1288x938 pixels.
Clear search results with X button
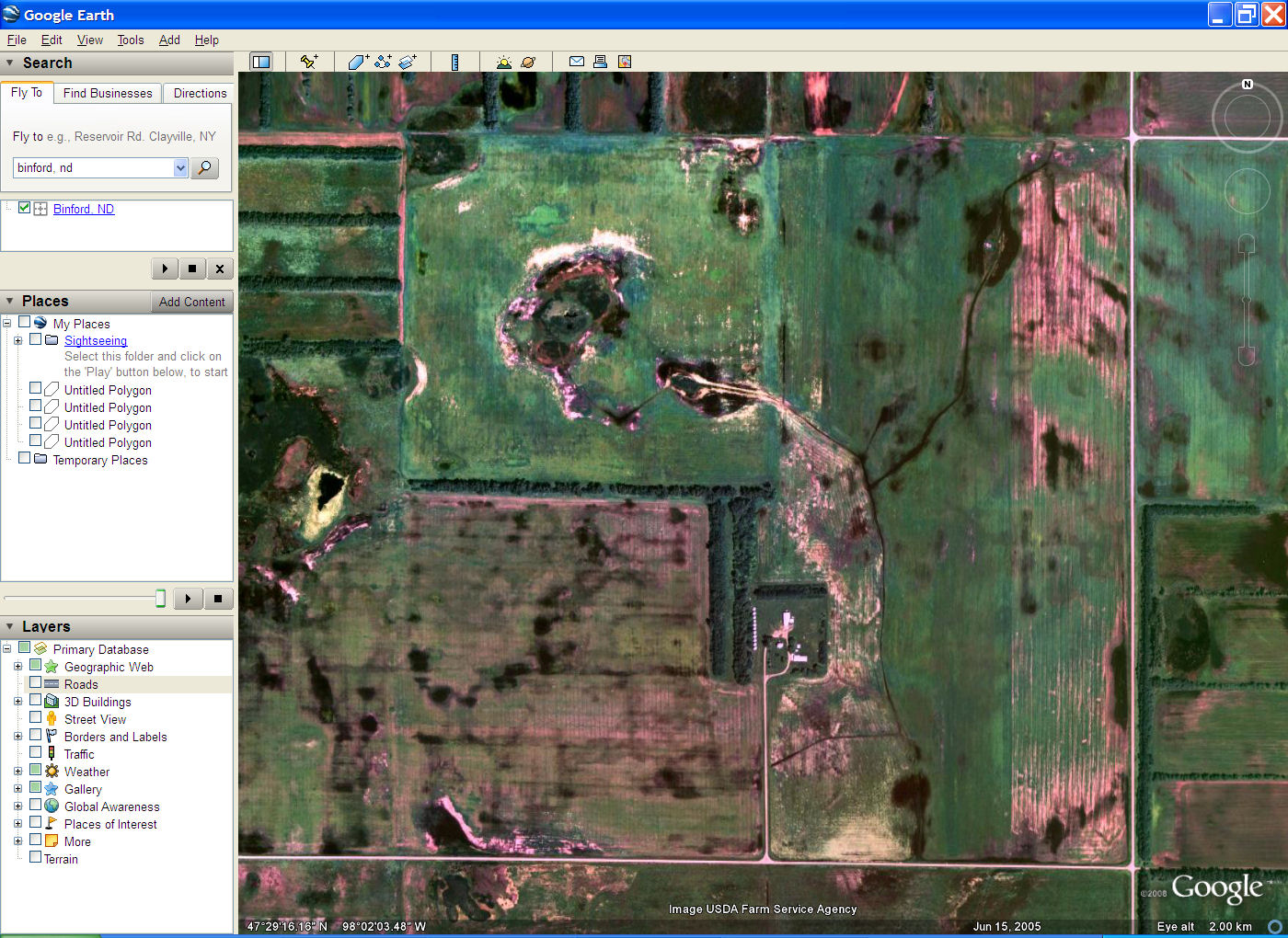pyautogui.click(x=219, y=269)
